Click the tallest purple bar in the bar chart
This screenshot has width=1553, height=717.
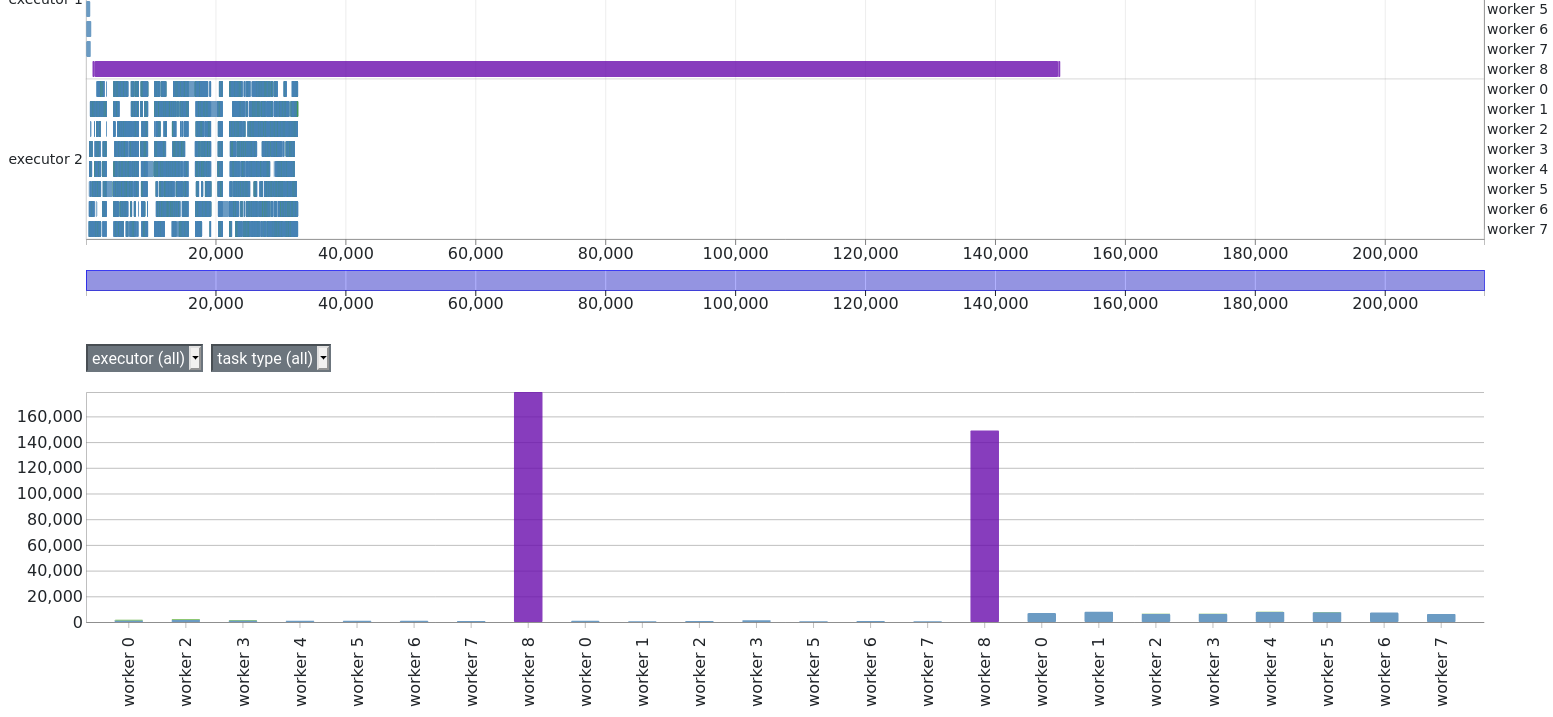[x=528, y=507]
